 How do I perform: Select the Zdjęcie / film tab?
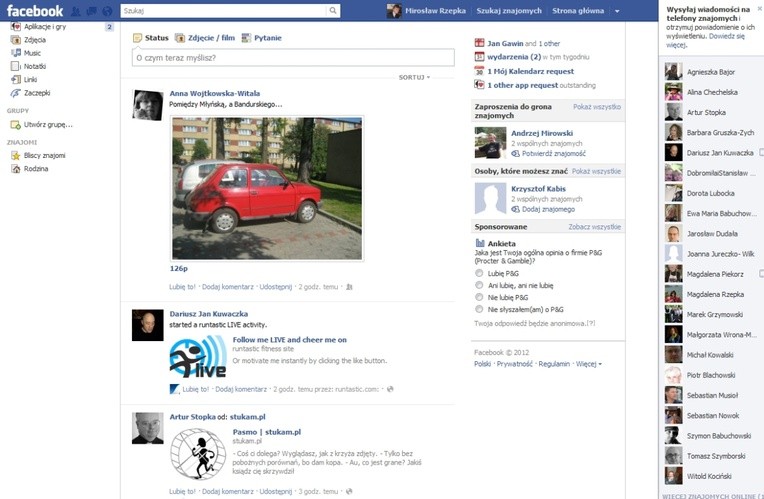point(205,38)
